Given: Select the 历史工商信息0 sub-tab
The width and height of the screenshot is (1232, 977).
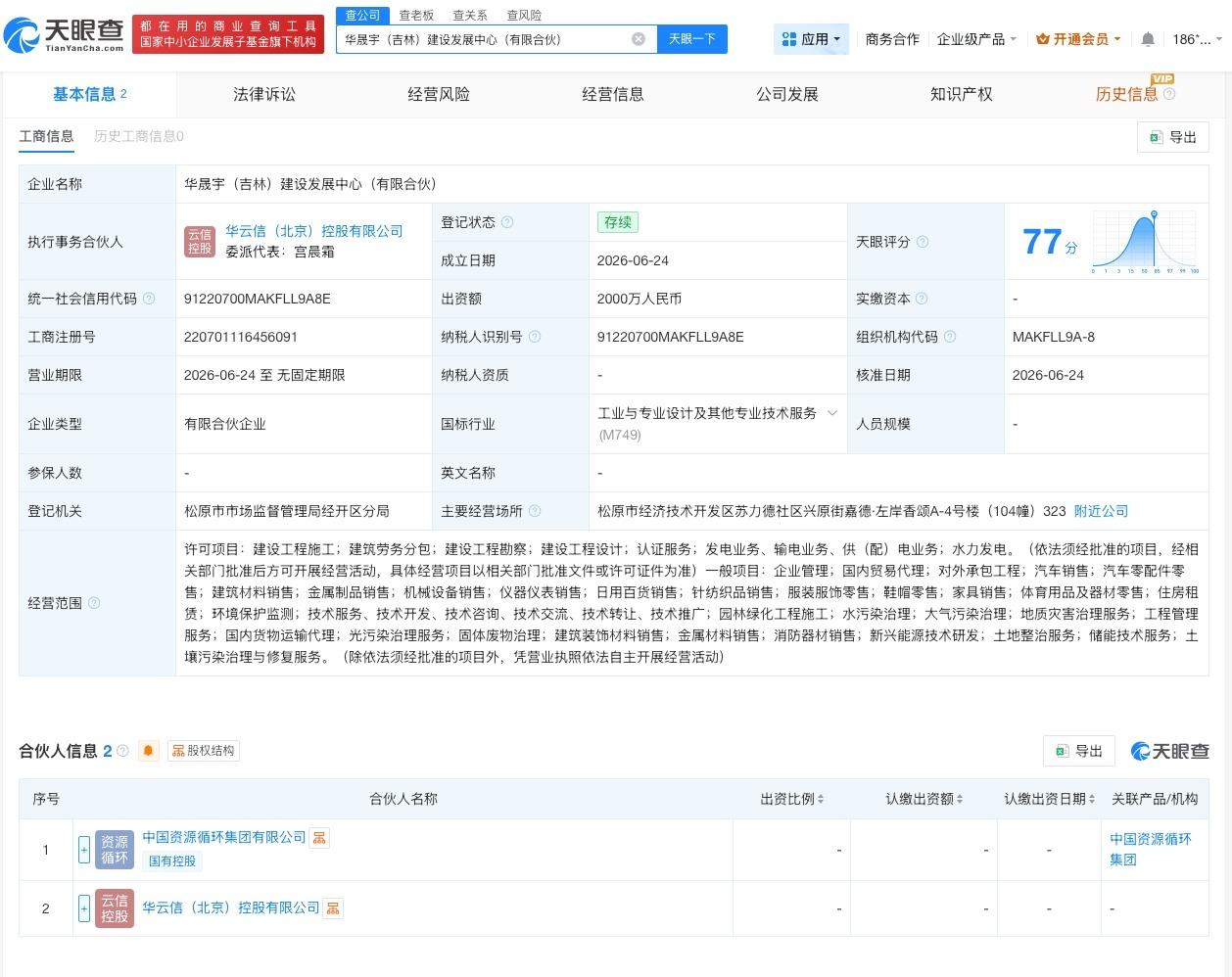Looking at the screenshot, I should click(x=139, y=136).
